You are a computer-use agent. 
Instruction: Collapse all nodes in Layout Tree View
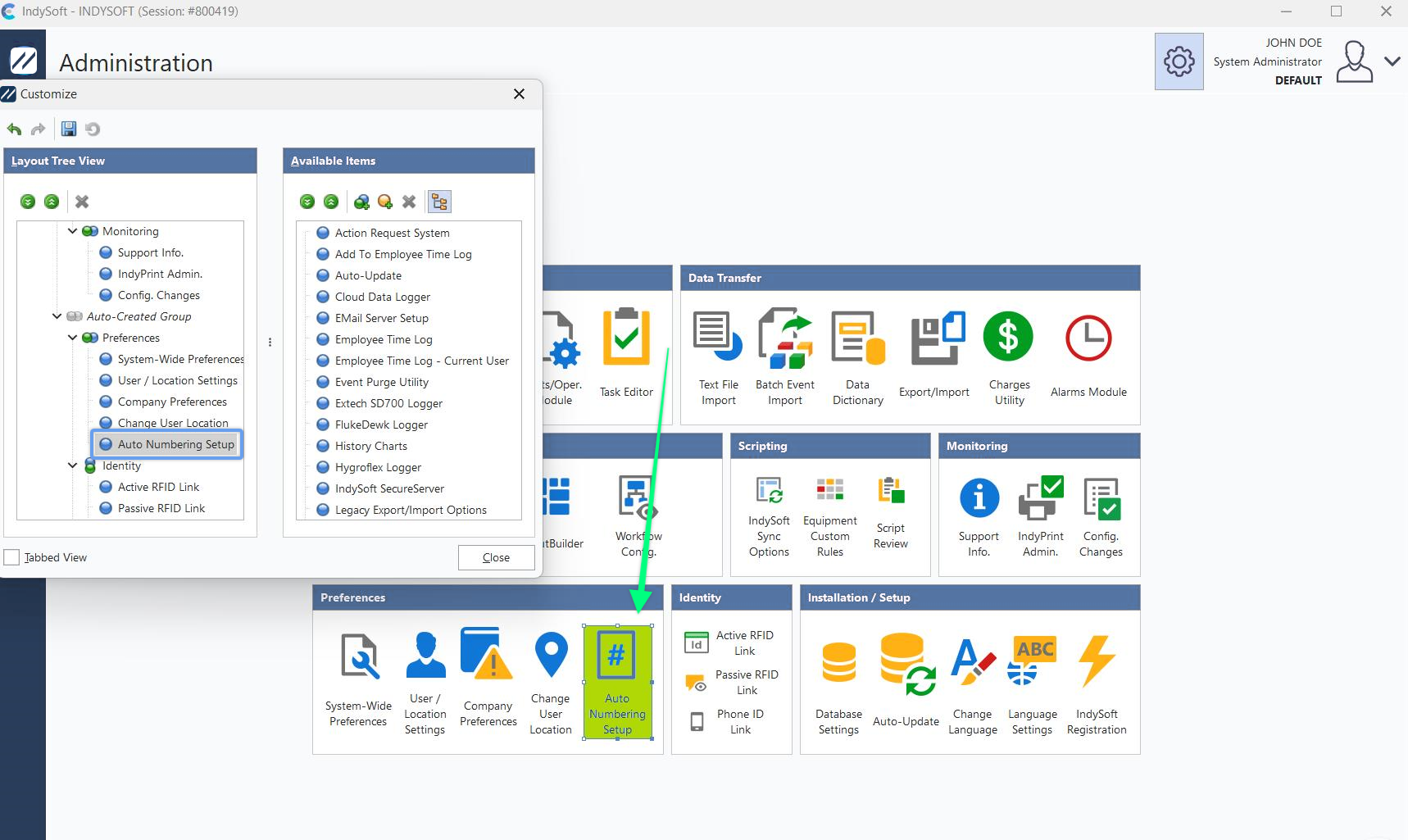coord(52,202)
